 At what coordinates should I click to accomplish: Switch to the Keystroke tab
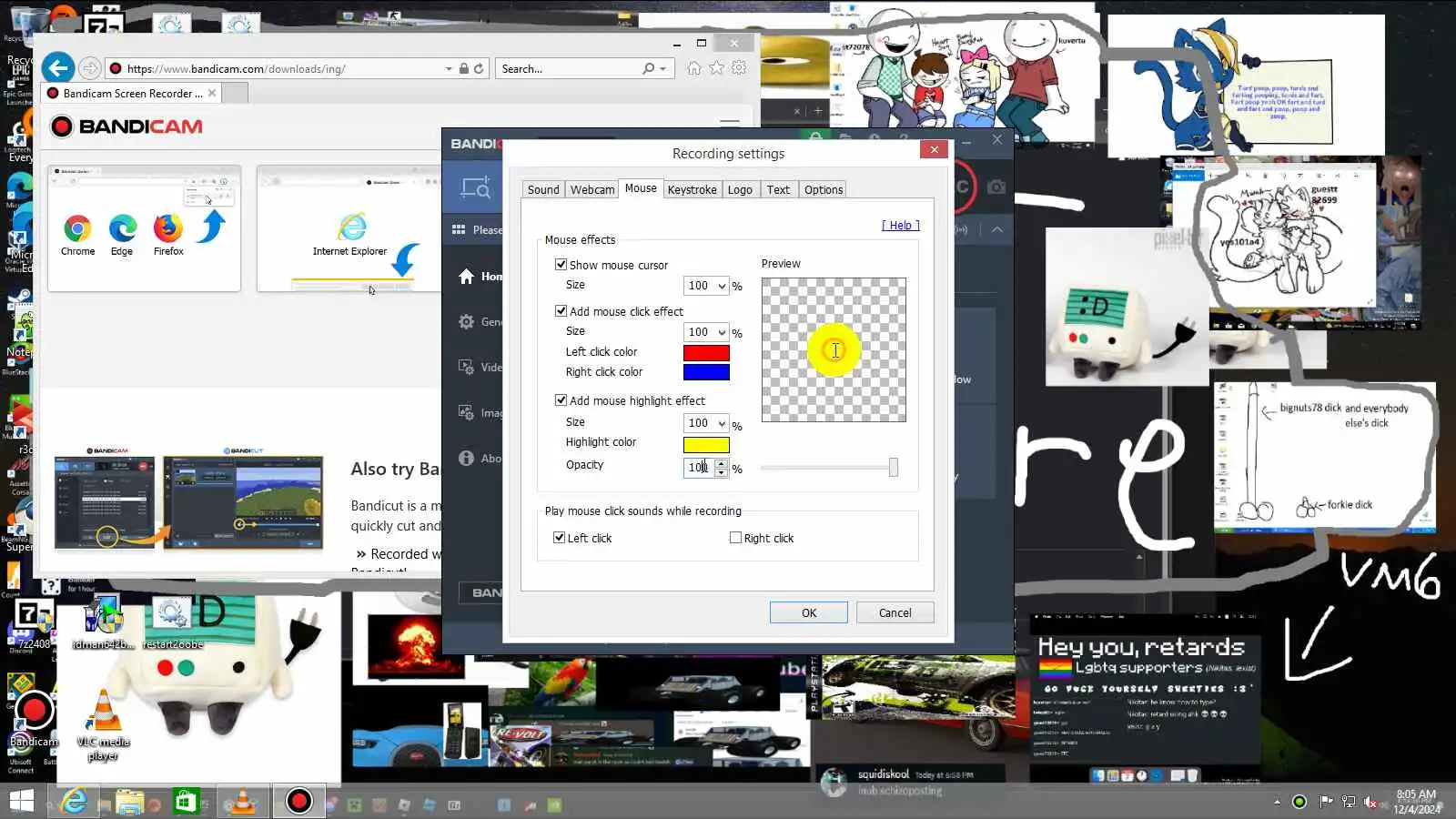coord(692,190)
